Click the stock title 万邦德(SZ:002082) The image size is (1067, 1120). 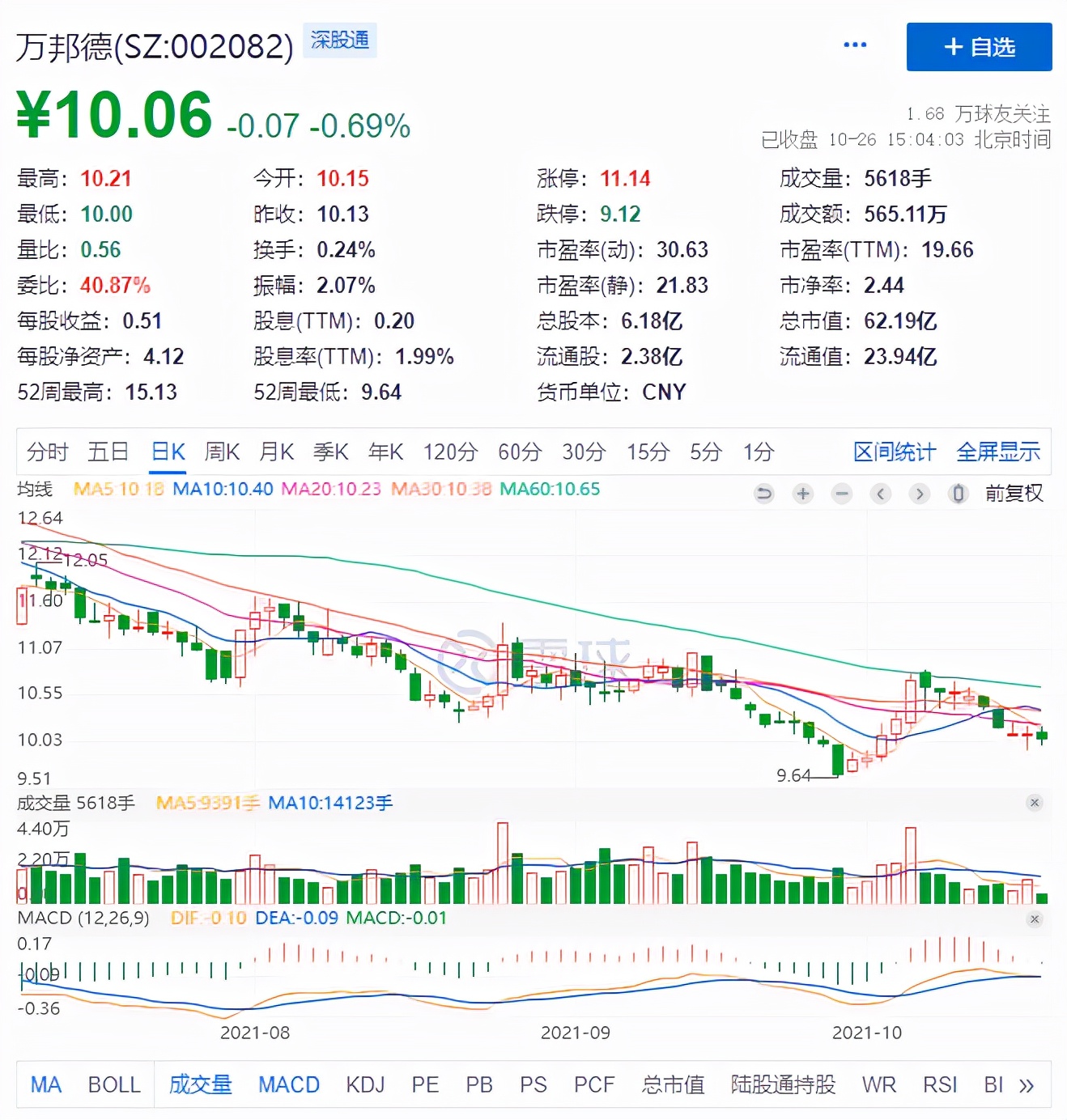coord(155,47)
